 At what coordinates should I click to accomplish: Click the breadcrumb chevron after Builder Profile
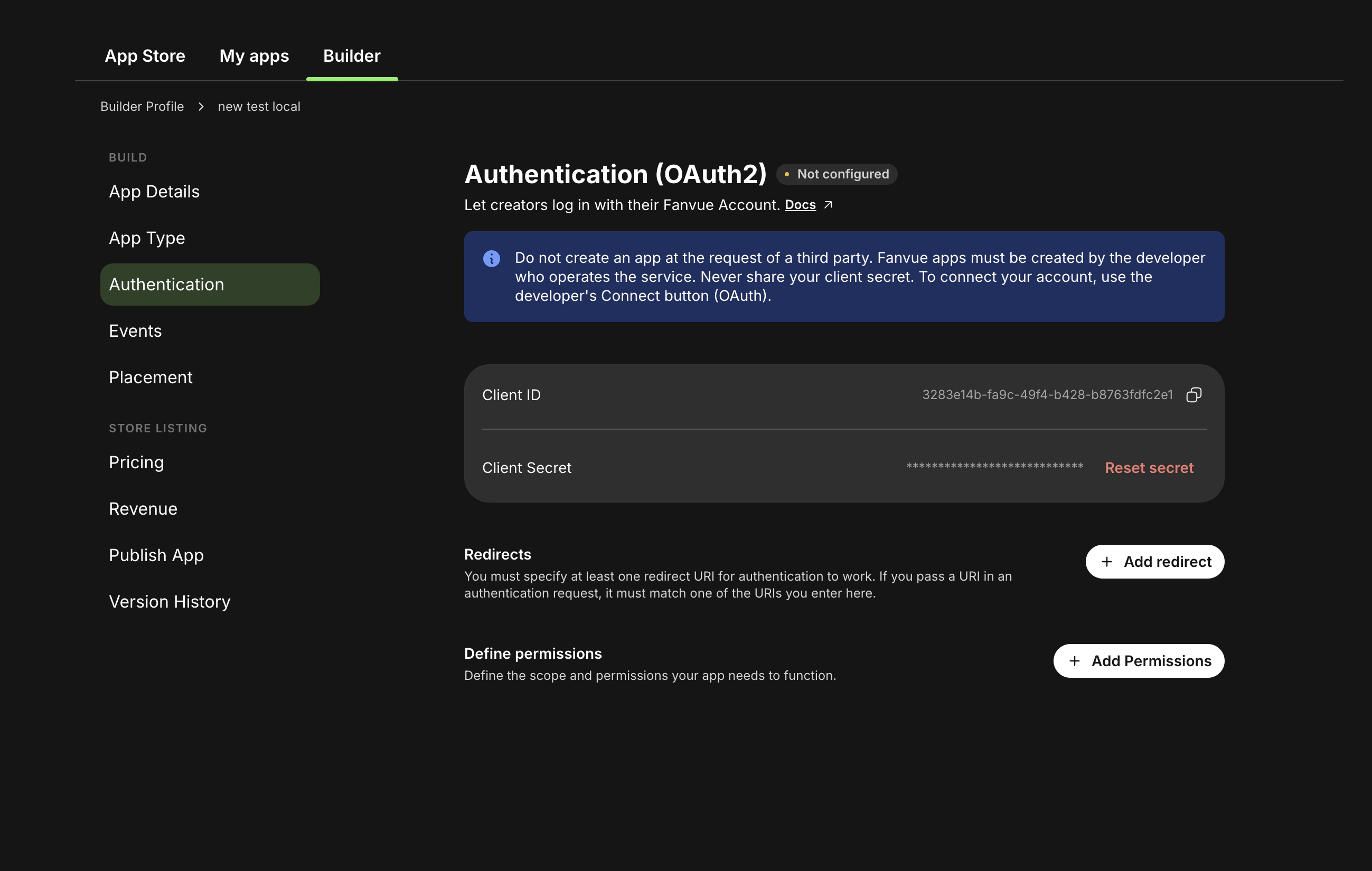(x=201, y=107)
